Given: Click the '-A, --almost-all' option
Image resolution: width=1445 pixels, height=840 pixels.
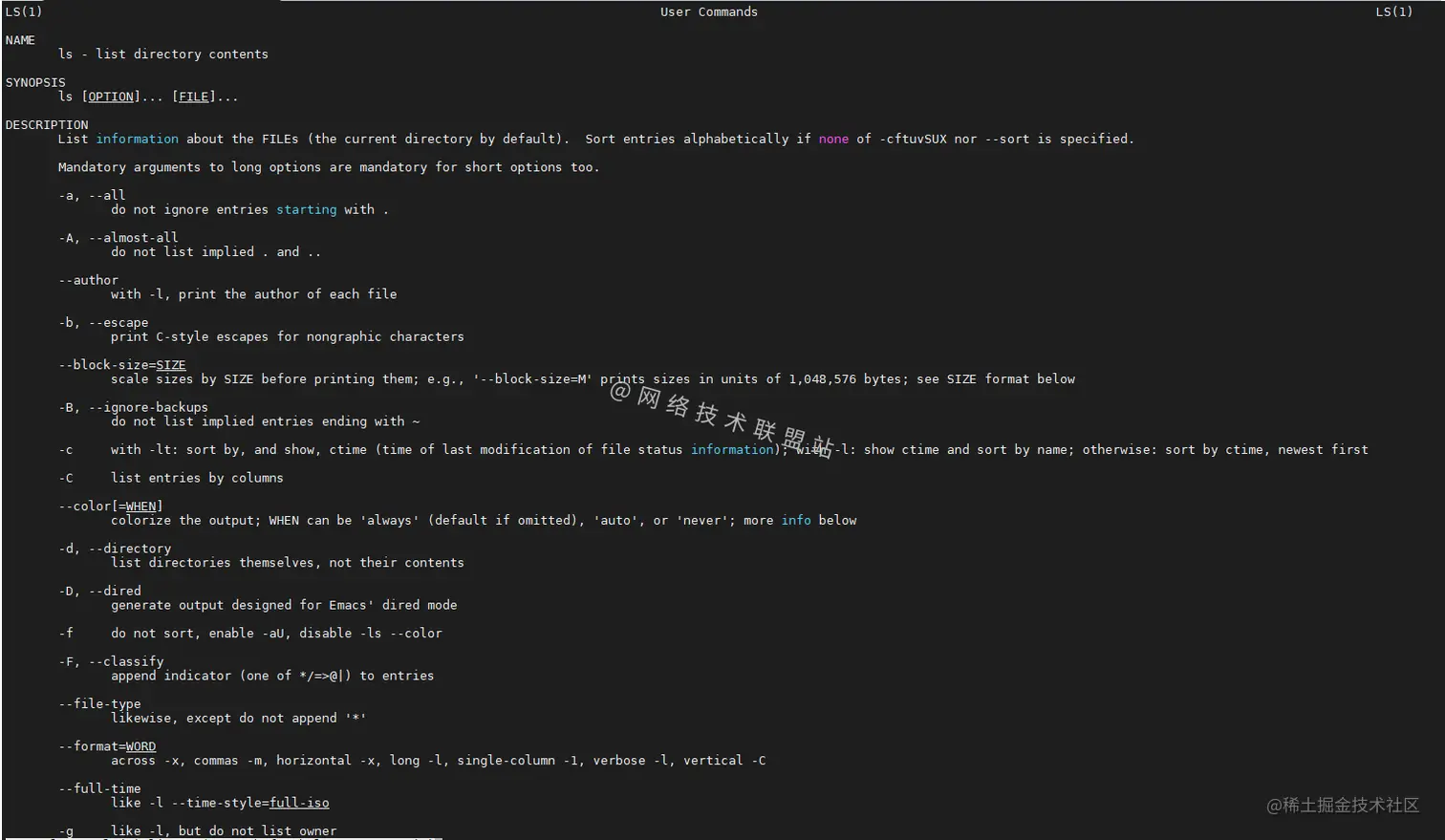Looking at the screenshot, I should pos(119,237).
